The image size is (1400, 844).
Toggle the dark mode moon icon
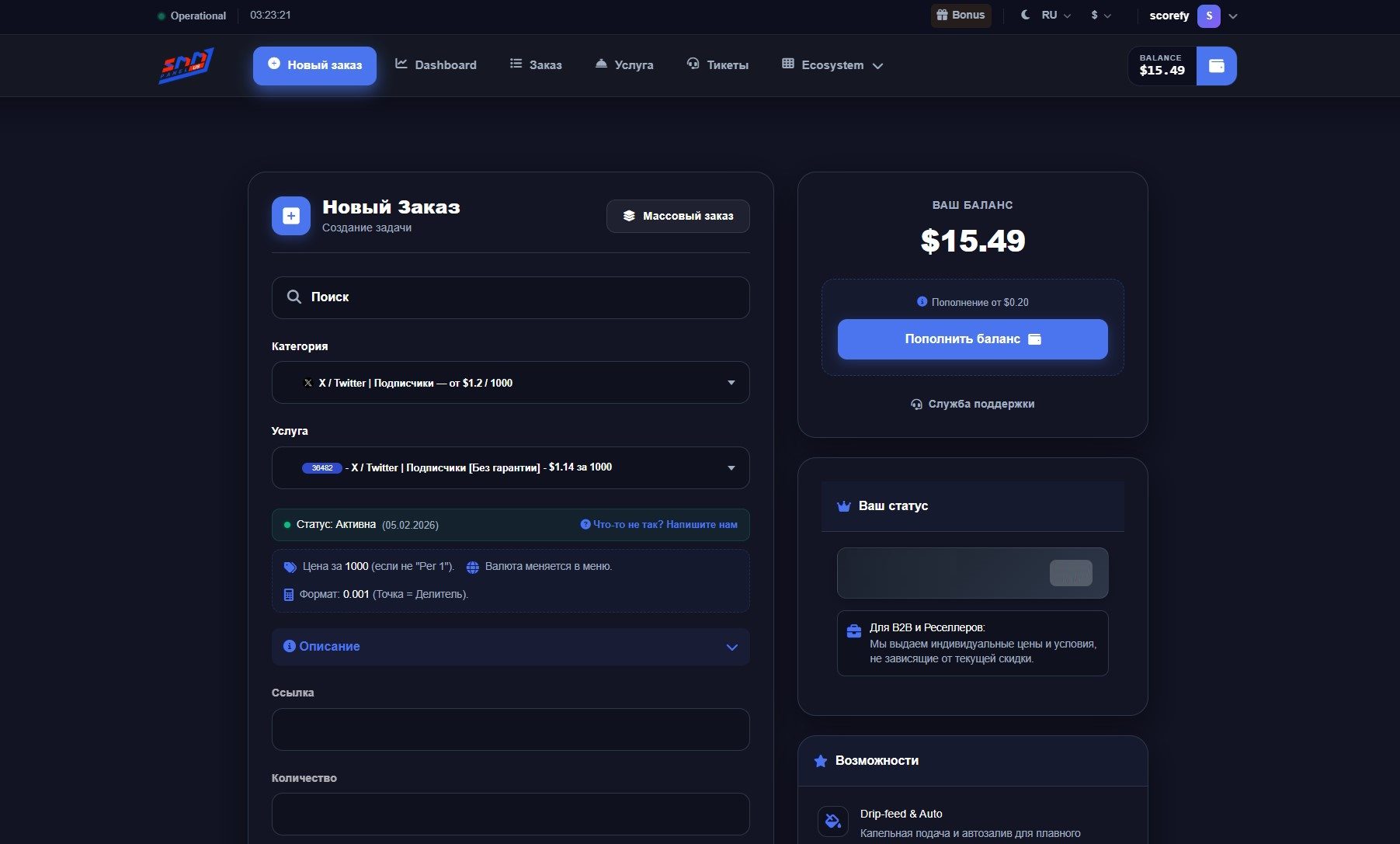[1025, 15]
